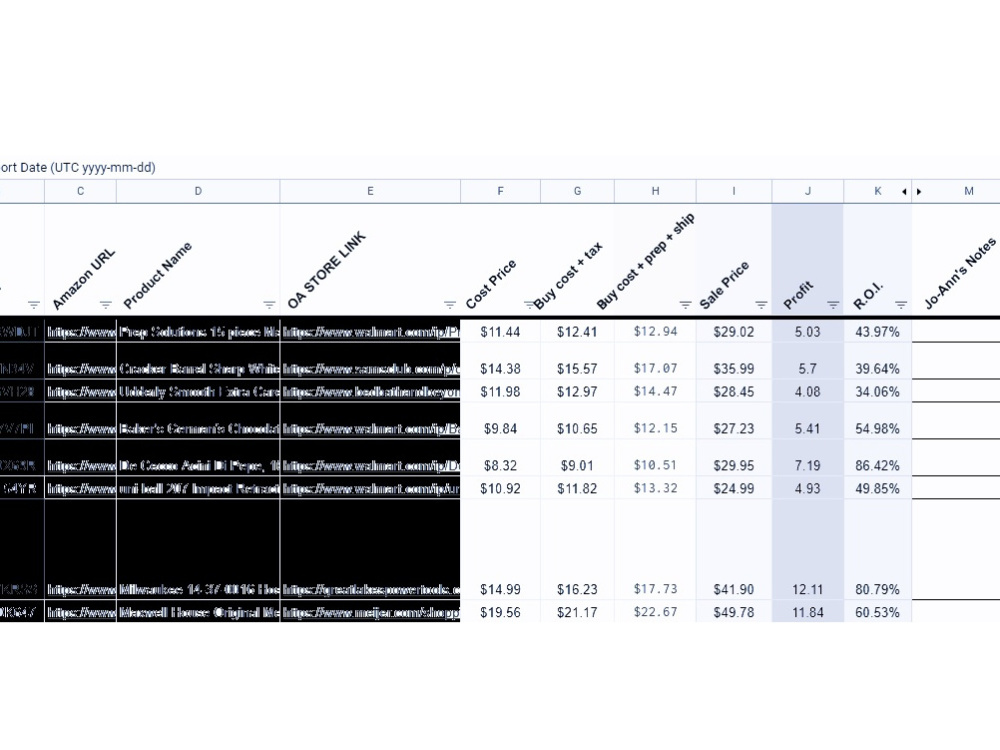Click the uni ball 207 product name cell
This screenshot has width=1000, height=750.
pos(198,488)
